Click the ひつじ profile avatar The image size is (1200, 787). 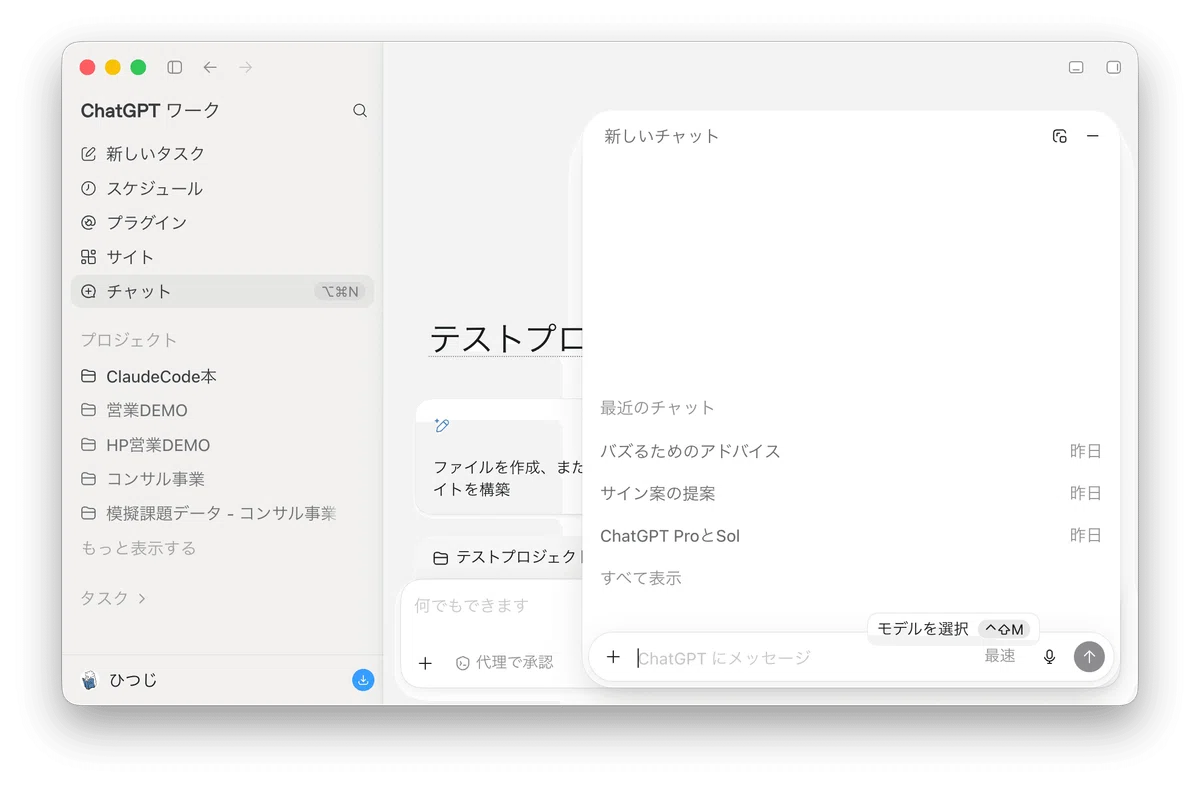point(90,680)
